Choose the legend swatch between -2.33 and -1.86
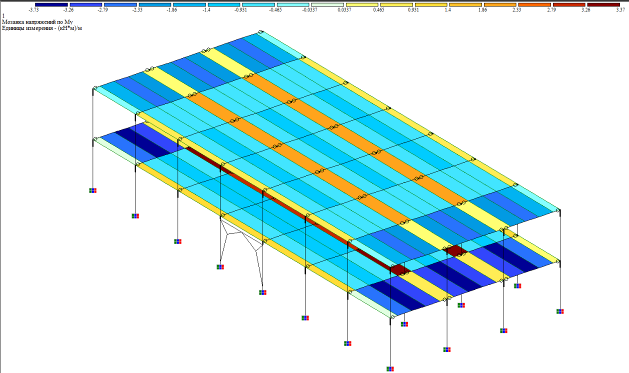 pyautogui.click(x=155, y=5)
